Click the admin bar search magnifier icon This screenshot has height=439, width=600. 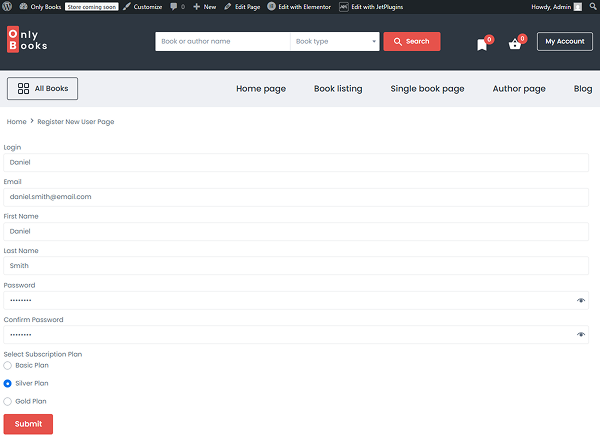click(x=593, y=7)
